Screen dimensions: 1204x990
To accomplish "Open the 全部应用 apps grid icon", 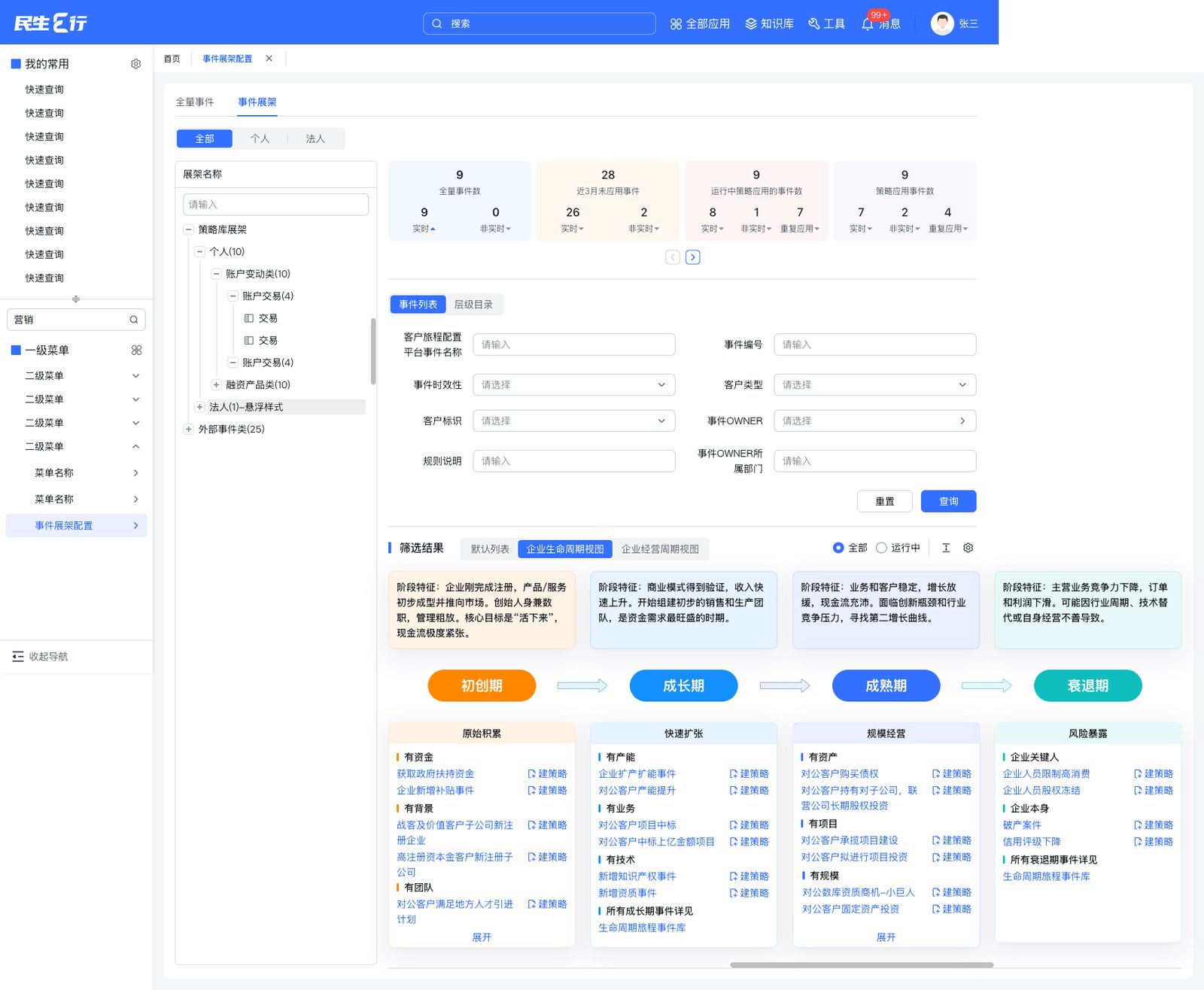I will 676,24.
